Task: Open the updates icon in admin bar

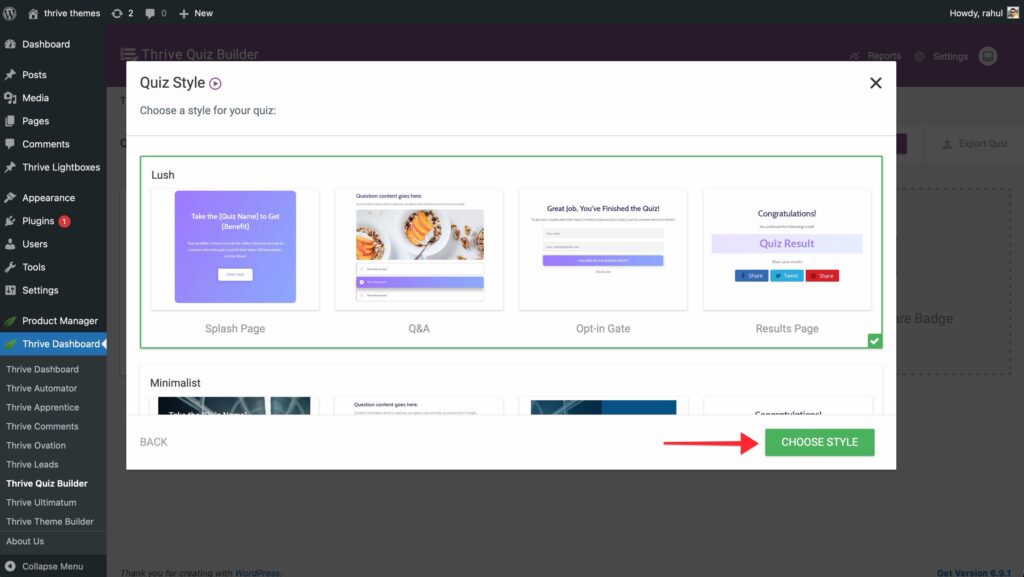Action: tap(118, 13)
